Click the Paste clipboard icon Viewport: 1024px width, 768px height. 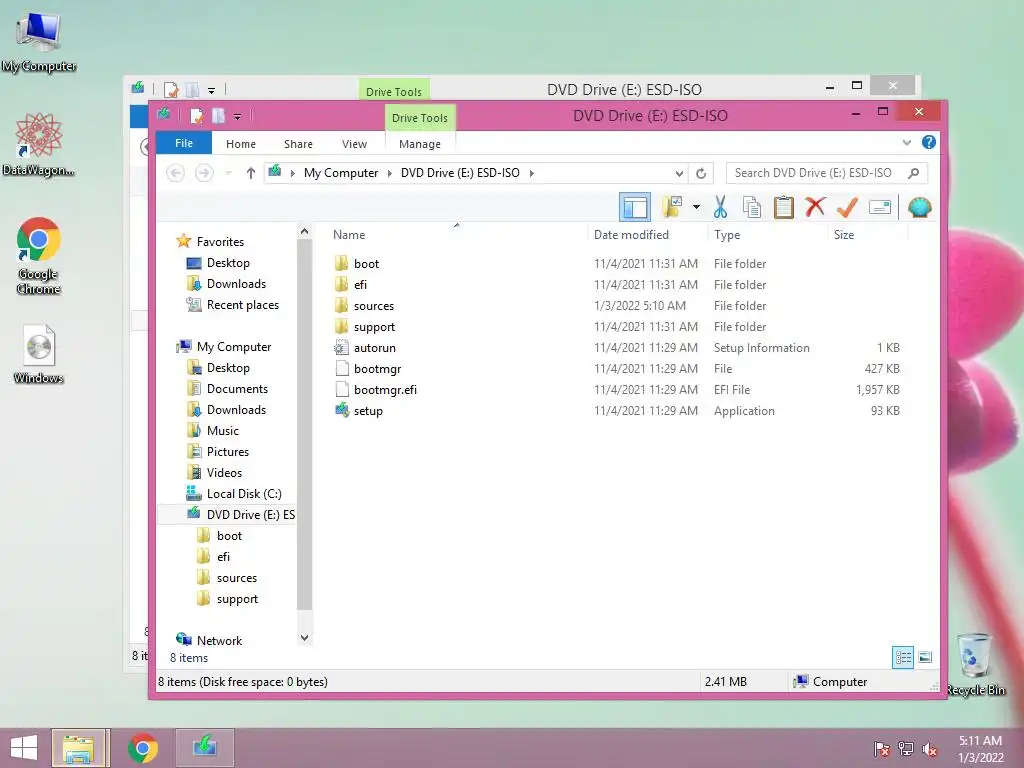(x=784, y=207)
